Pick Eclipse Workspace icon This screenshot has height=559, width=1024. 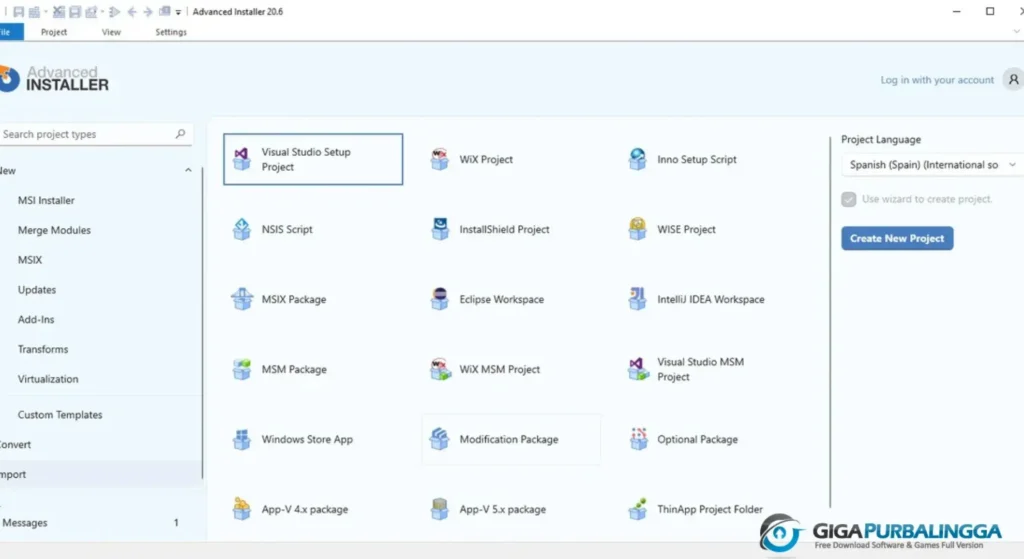pos(440,299)
